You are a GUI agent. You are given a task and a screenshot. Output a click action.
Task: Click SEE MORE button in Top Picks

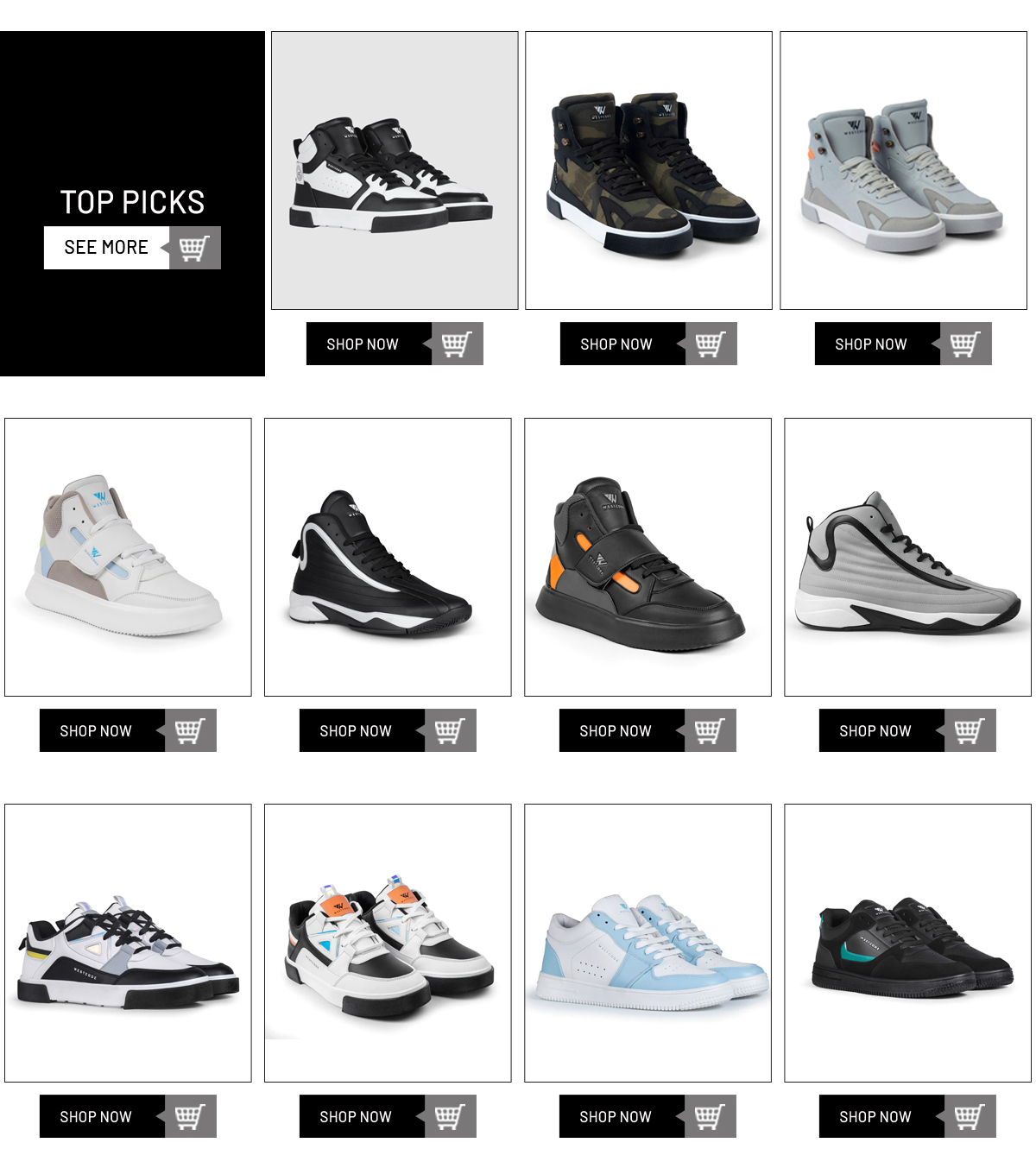point(107,248)
